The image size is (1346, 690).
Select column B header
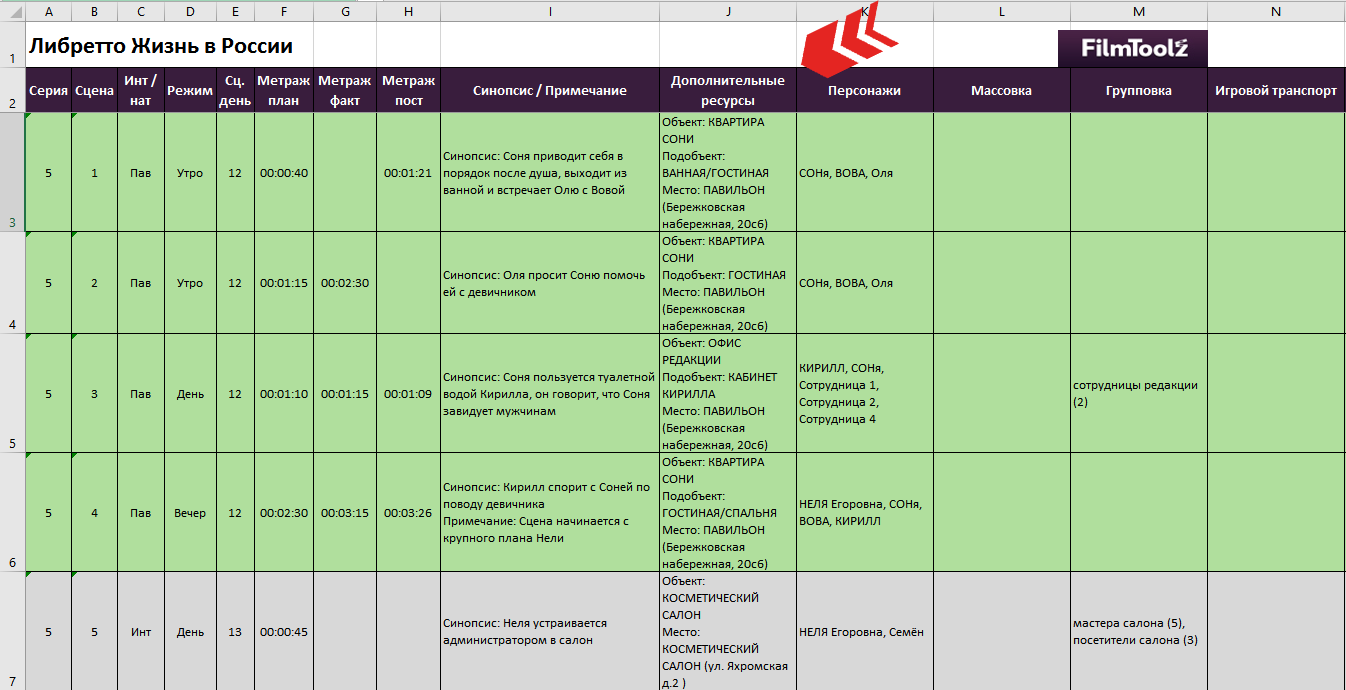(x=94, y=11)
